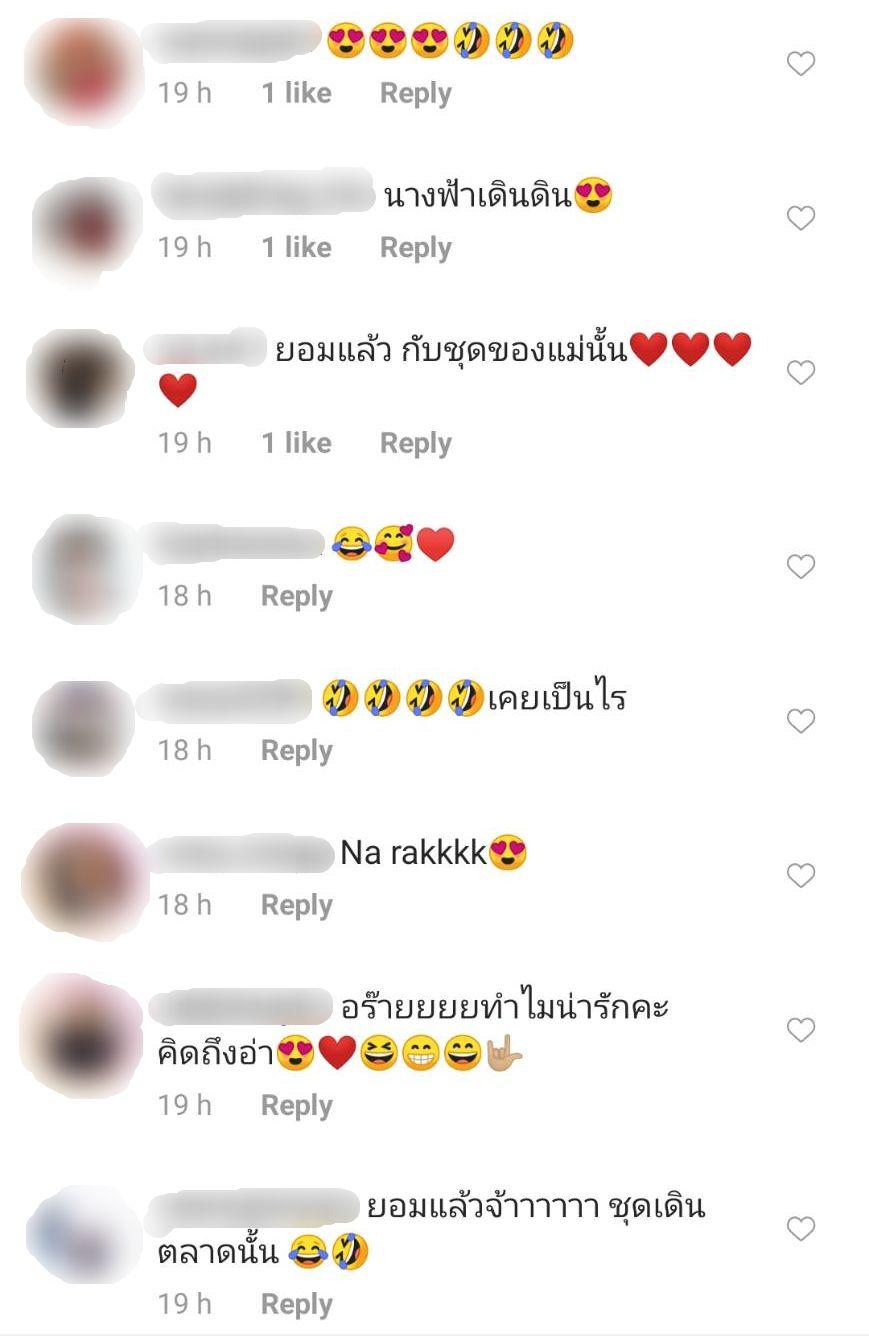Like the 'เคยเป็นไร' comment using heart
The height and width of the screenshot is (1343, 869).
801,720
